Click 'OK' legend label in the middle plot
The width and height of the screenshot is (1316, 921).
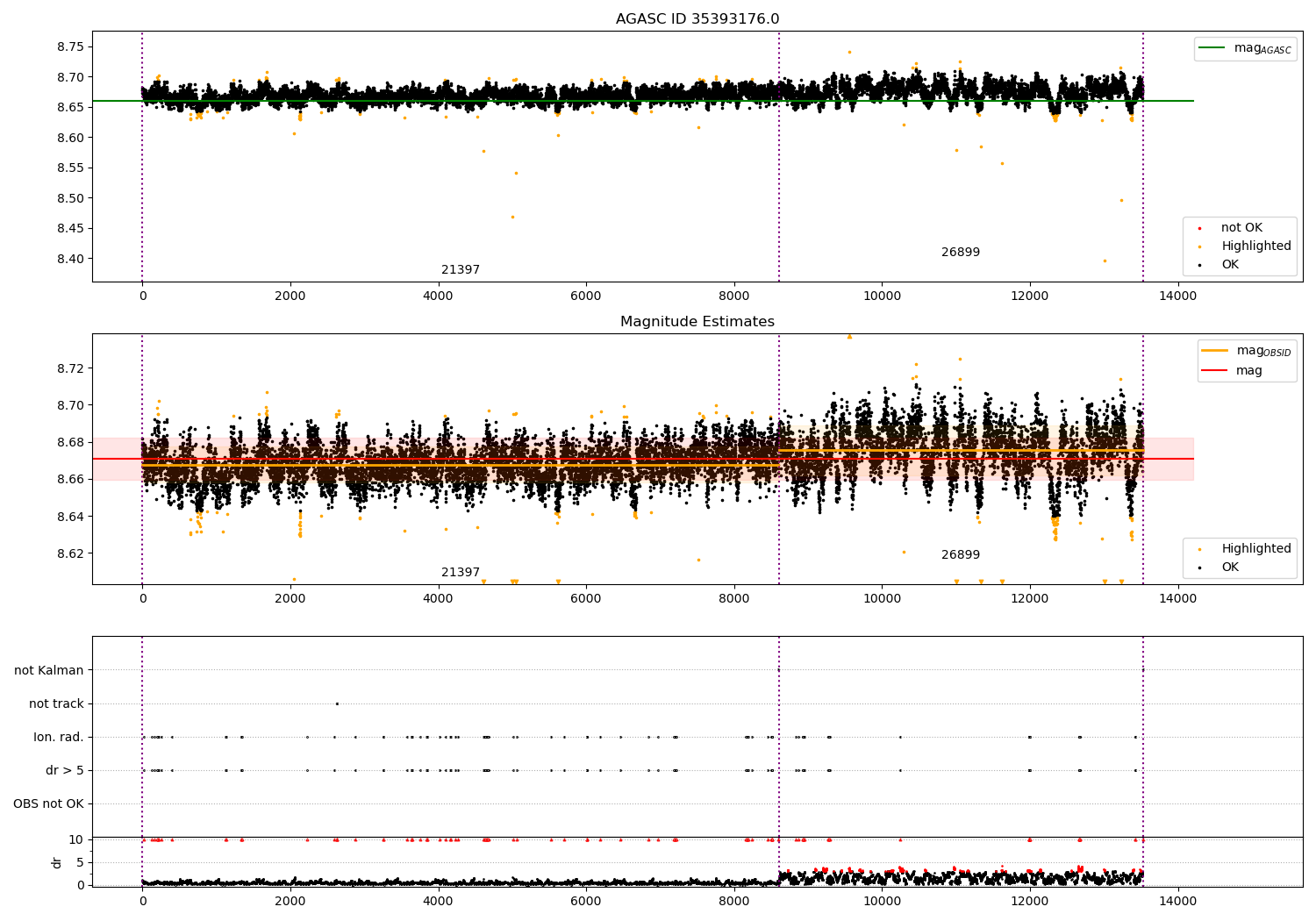click(x=1230, y=568)
